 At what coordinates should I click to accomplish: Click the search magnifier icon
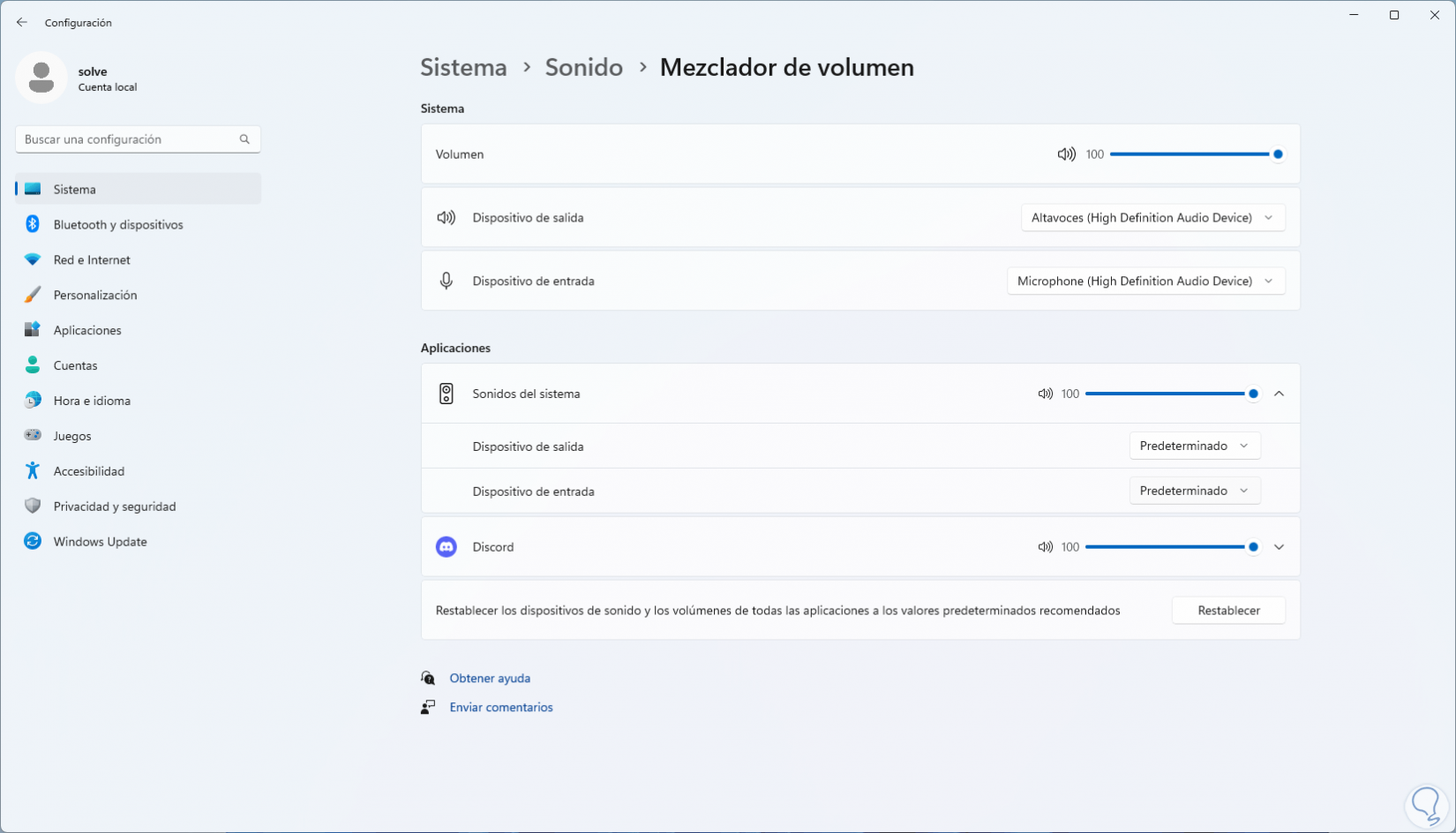click(244, 139)
